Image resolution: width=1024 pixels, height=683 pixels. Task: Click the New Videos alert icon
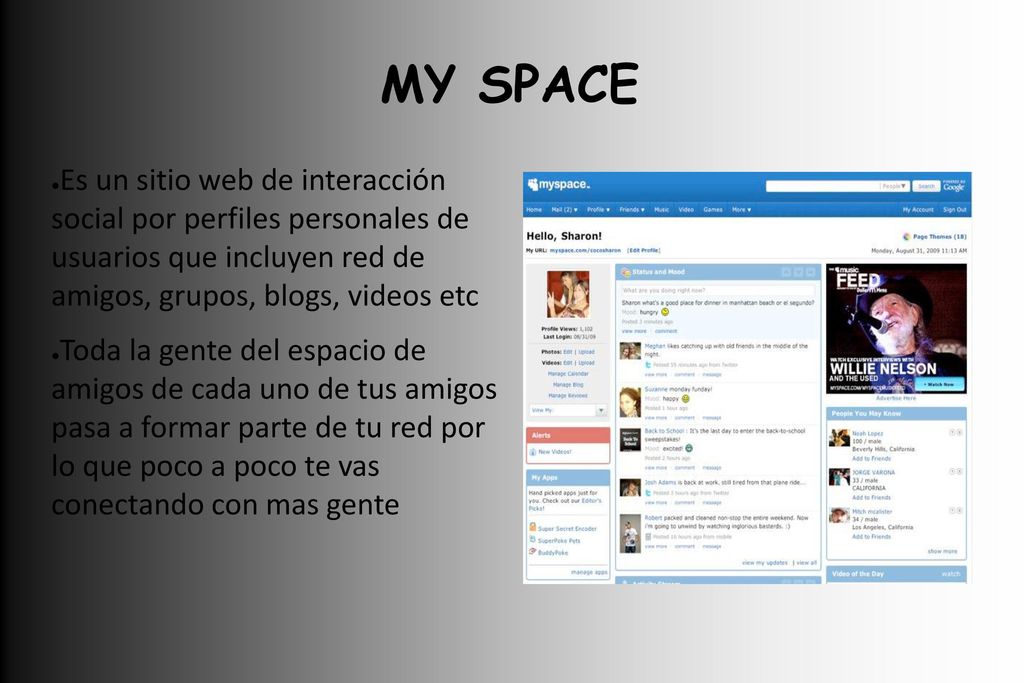point(533,452)
